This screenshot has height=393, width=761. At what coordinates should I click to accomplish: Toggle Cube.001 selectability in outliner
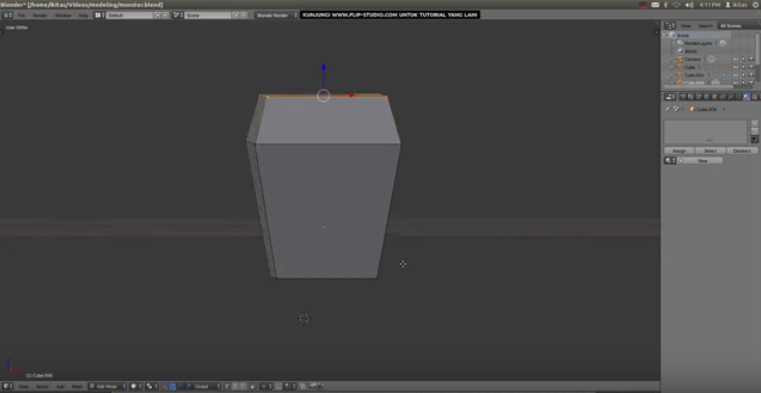(x=744, y=75)
